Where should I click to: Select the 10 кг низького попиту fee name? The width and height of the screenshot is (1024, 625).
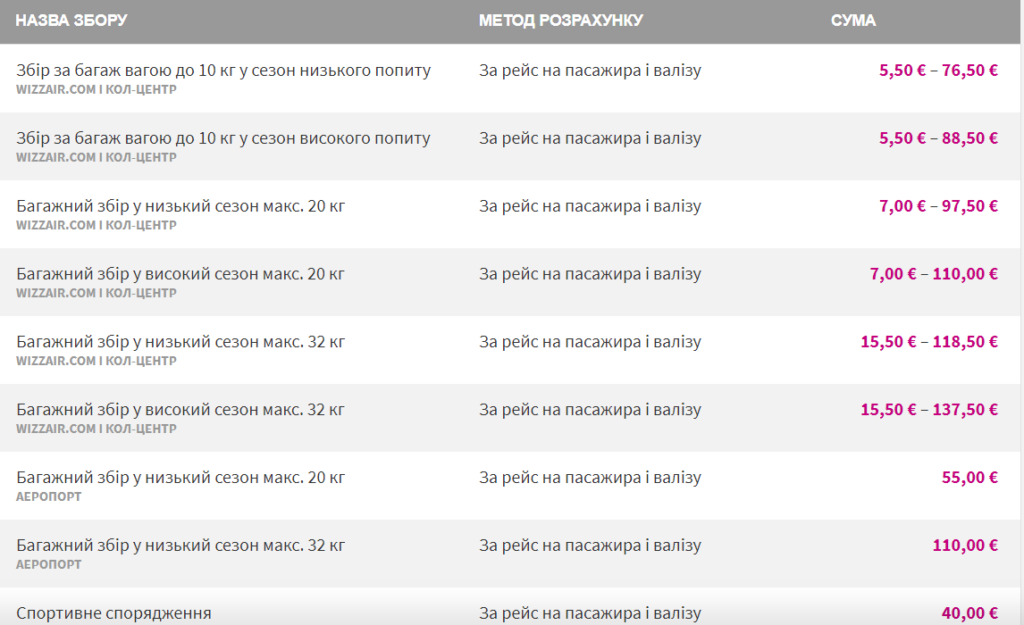point(223,70)
